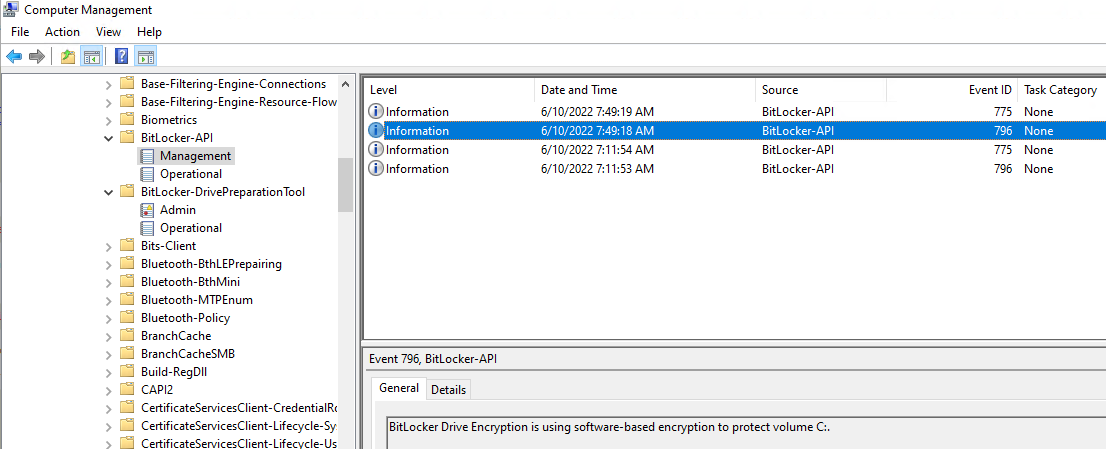Open the Action menu
Screen dimensions: 1106x449
click(62, 32)
